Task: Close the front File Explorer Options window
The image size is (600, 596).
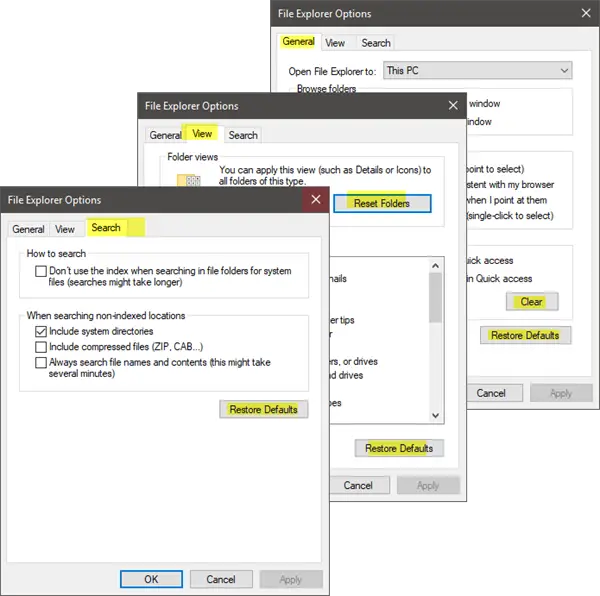Action: pyautogui.click(x=316, y=199)
